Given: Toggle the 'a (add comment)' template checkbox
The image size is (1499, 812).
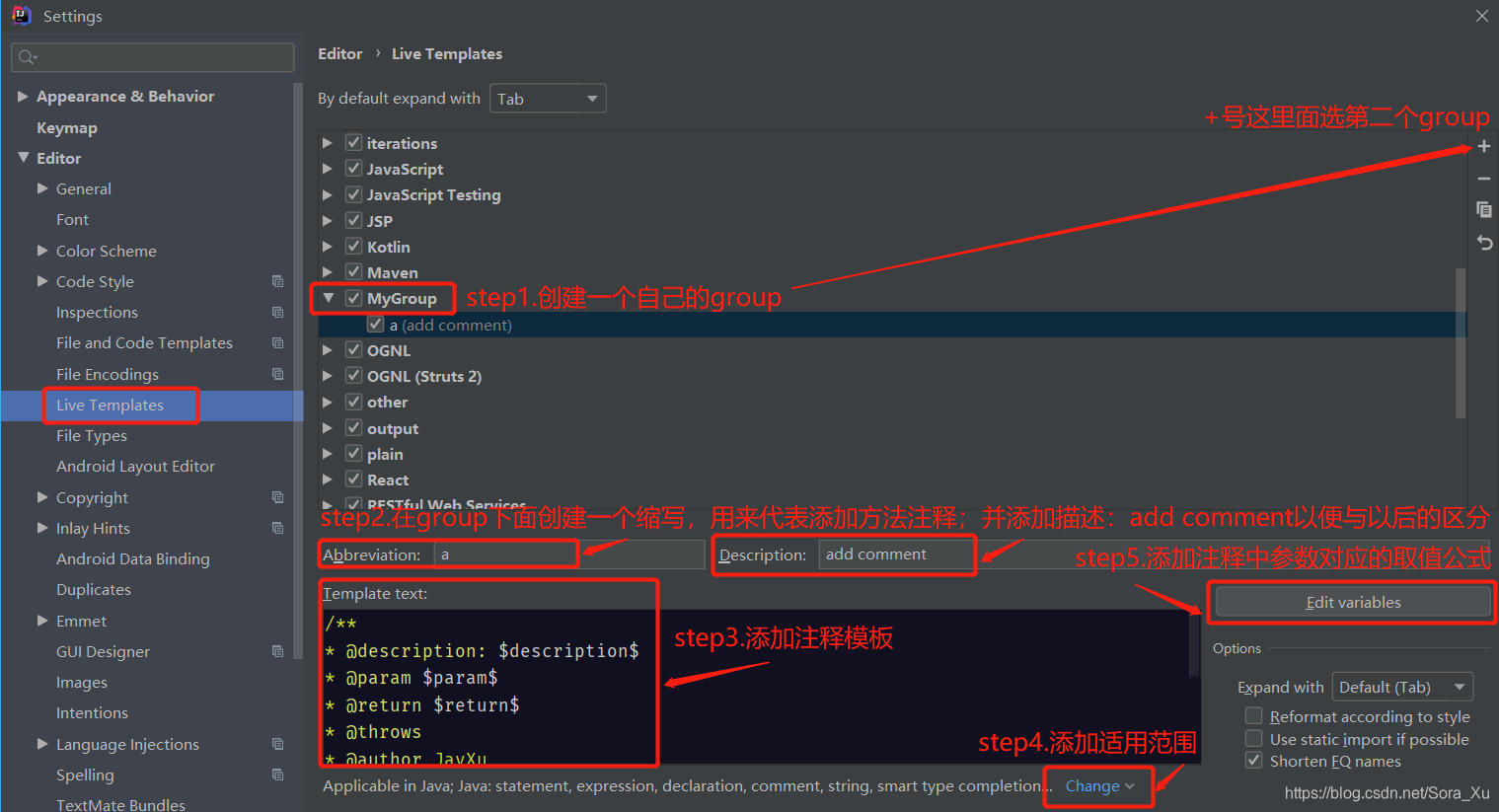Looking at the screenshot, I should coord(375,324).
